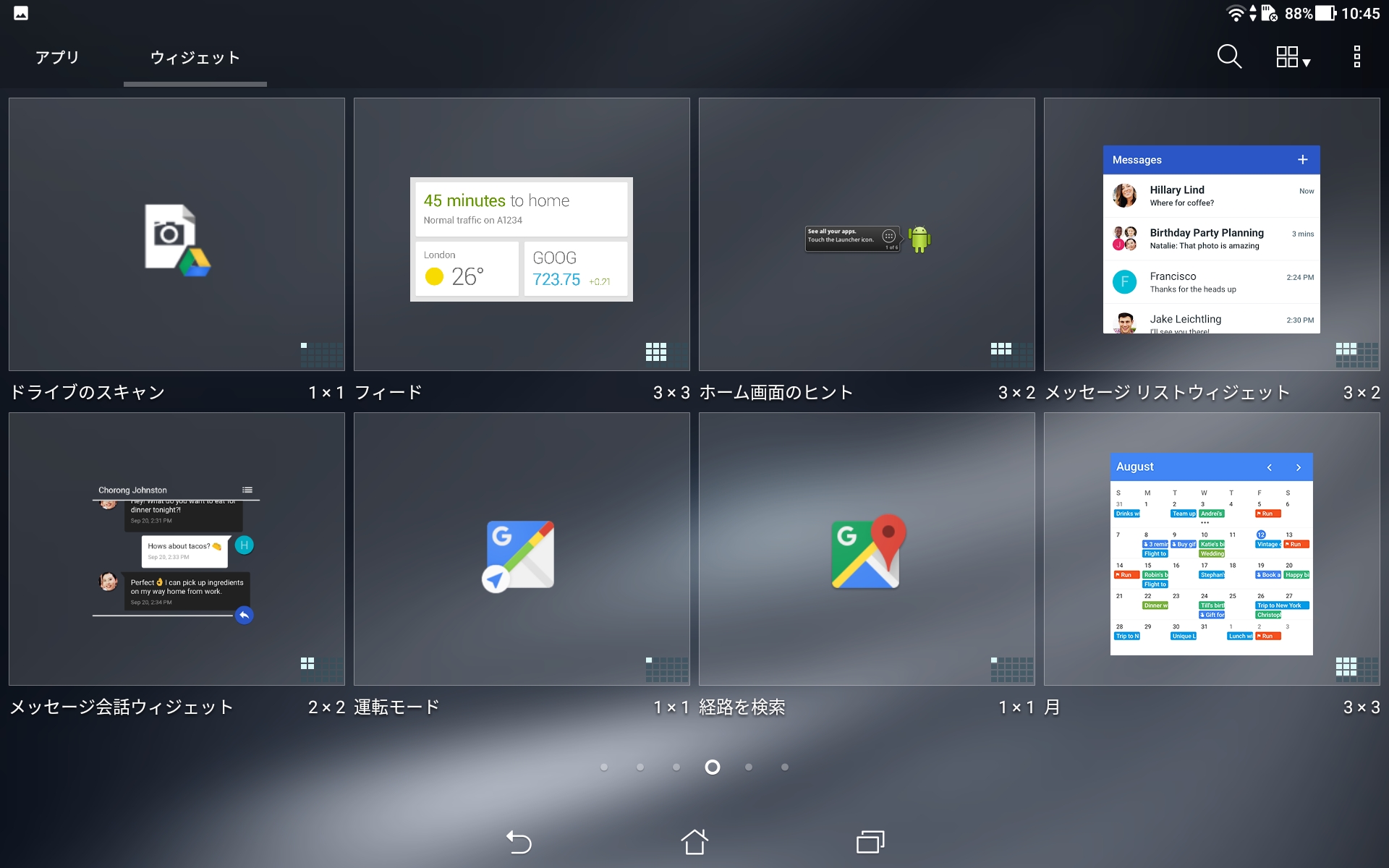Click the plus icon in Messages preview

tap(1303, 160)
